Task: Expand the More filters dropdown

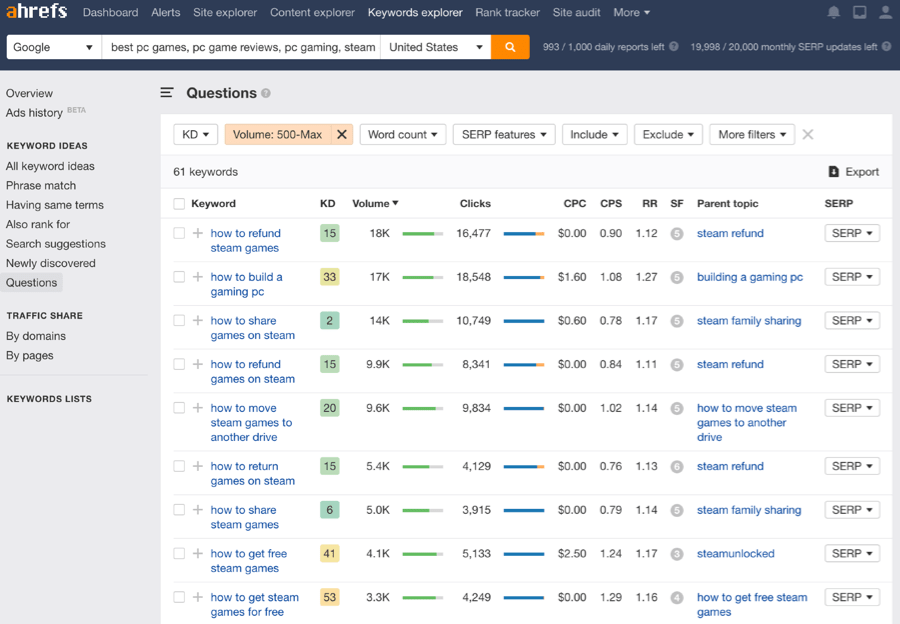Action: click(x=752, y=134)
